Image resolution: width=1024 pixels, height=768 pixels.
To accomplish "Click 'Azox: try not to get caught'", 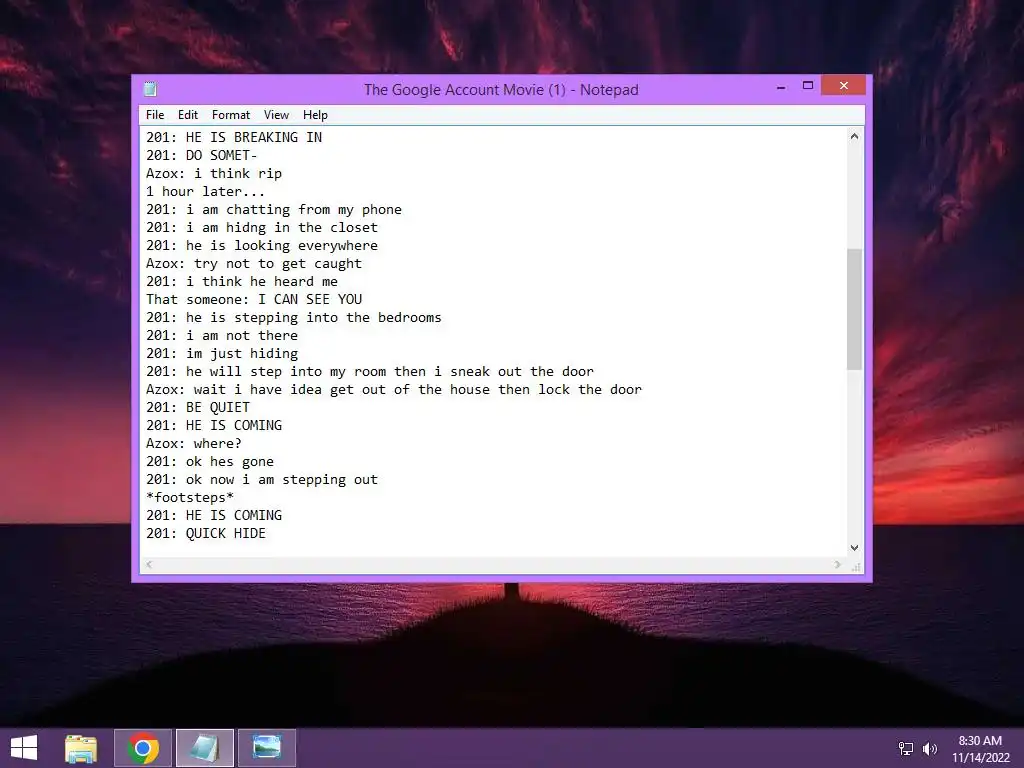I will point(253,263).
